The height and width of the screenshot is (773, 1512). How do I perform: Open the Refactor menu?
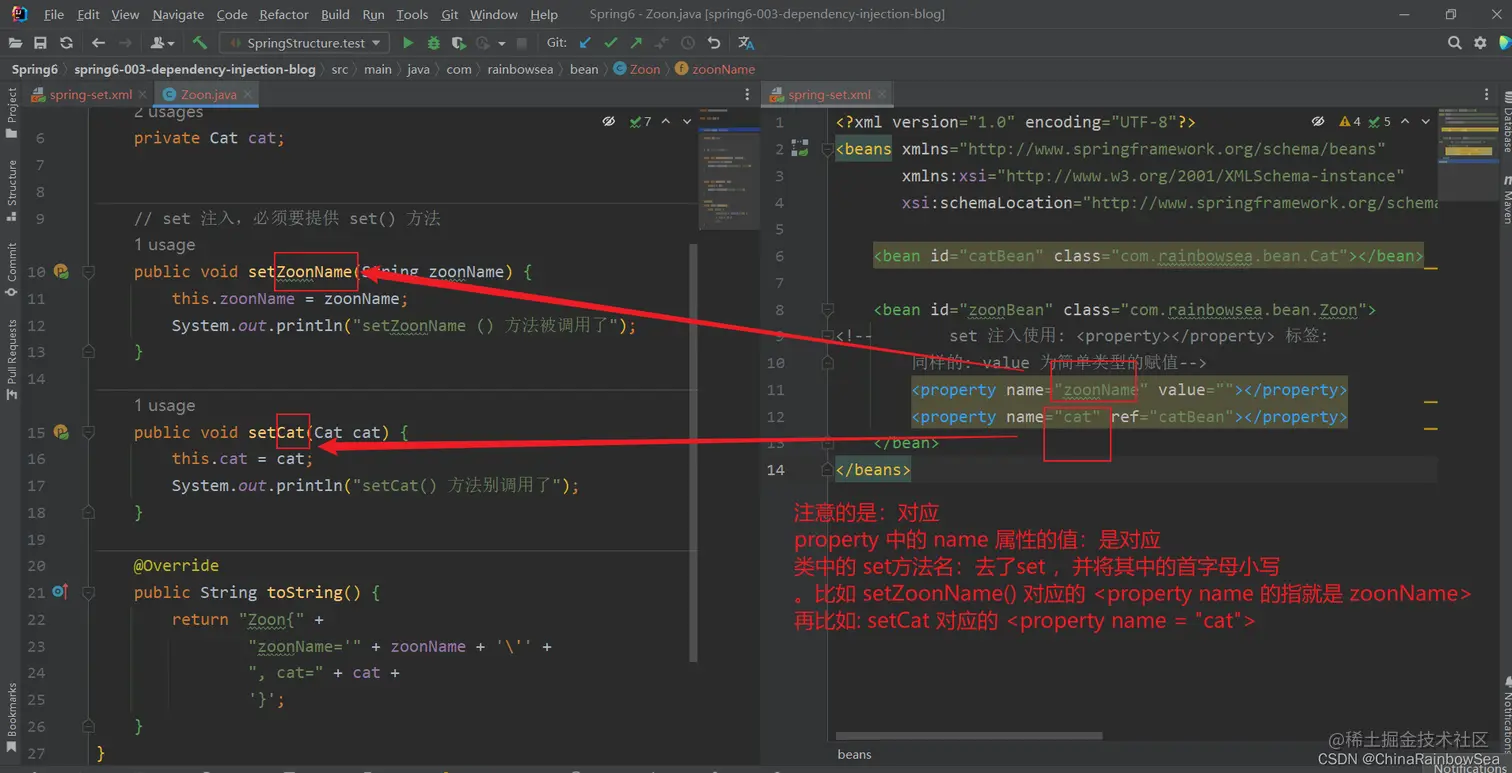(284, 14)
